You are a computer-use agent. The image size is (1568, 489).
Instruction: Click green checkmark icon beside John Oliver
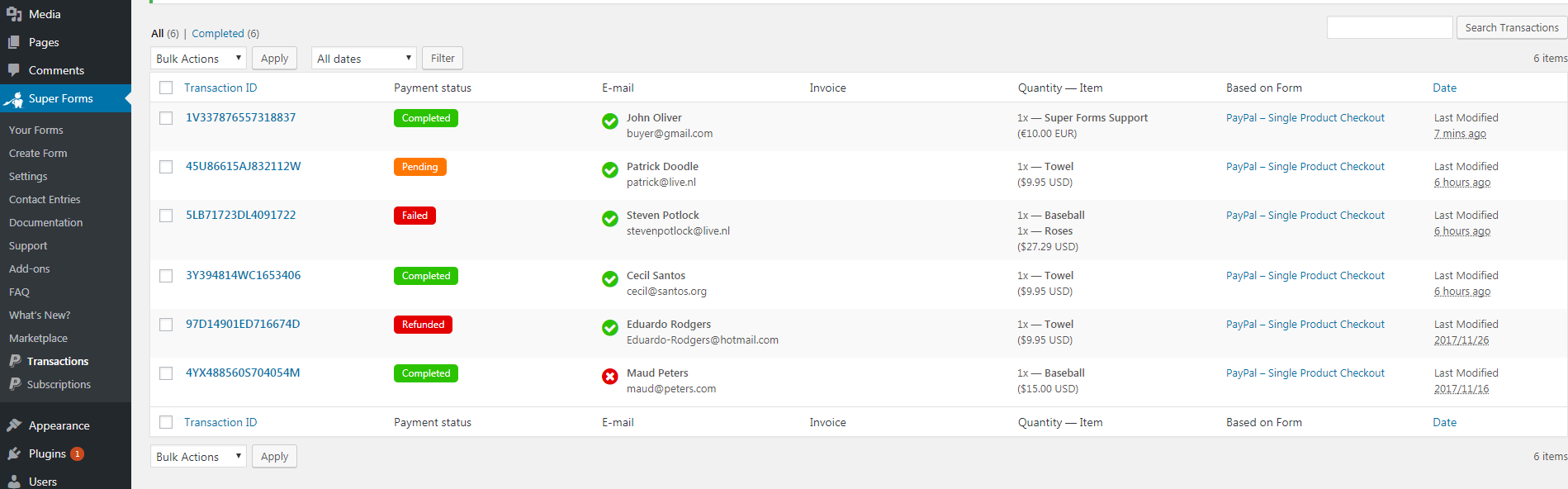609,121
